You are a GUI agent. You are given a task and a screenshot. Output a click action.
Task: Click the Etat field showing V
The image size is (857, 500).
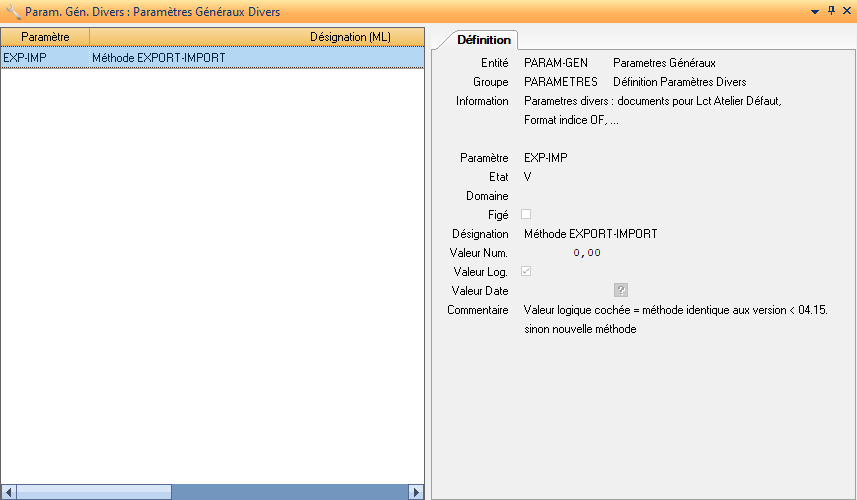528,177
